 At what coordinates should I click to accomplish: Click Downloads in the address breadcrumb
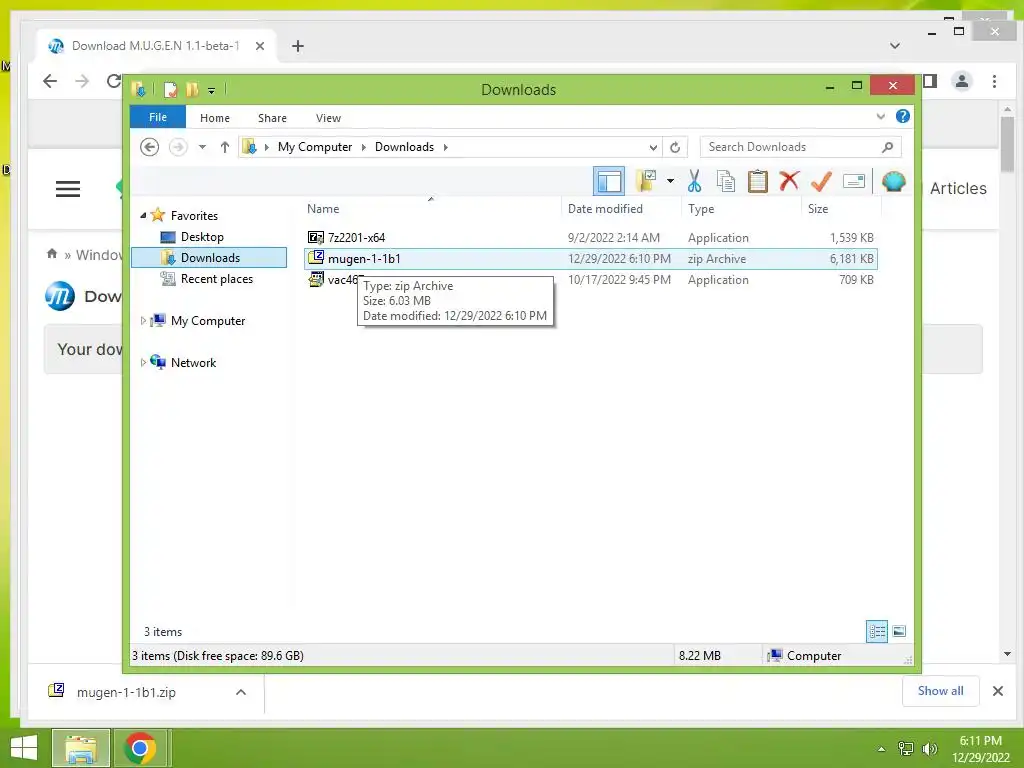(404, 147)
